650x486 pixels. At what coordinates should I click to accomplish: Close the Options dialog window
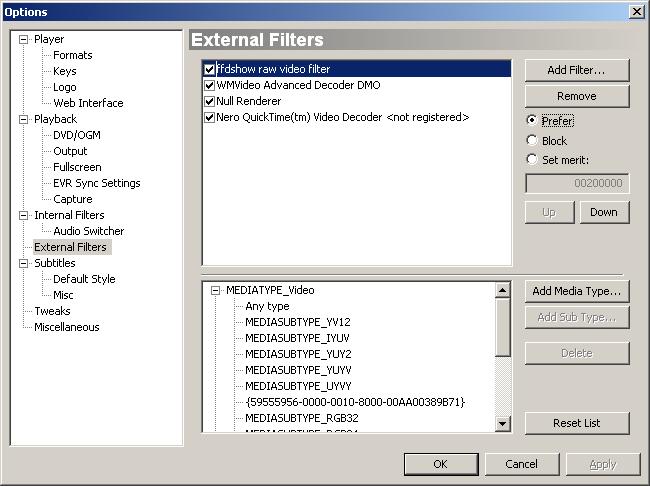tap(636, 11)
